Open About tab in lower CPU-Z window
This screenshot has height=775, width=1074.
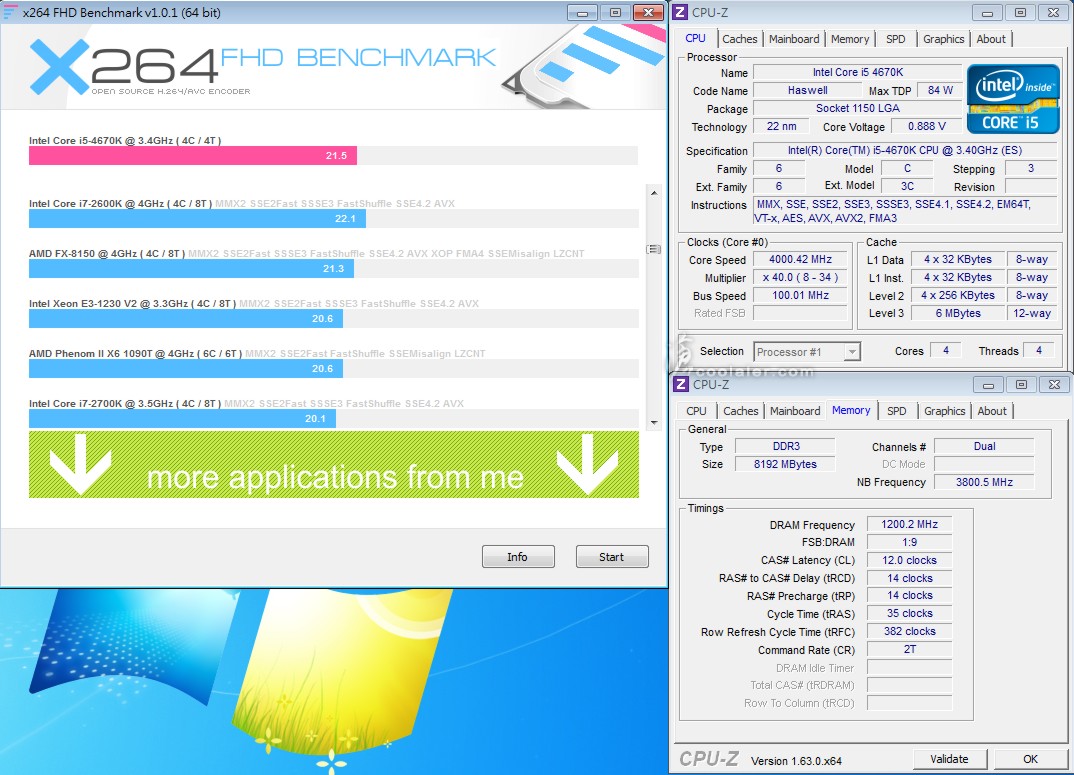coord(992,411)
